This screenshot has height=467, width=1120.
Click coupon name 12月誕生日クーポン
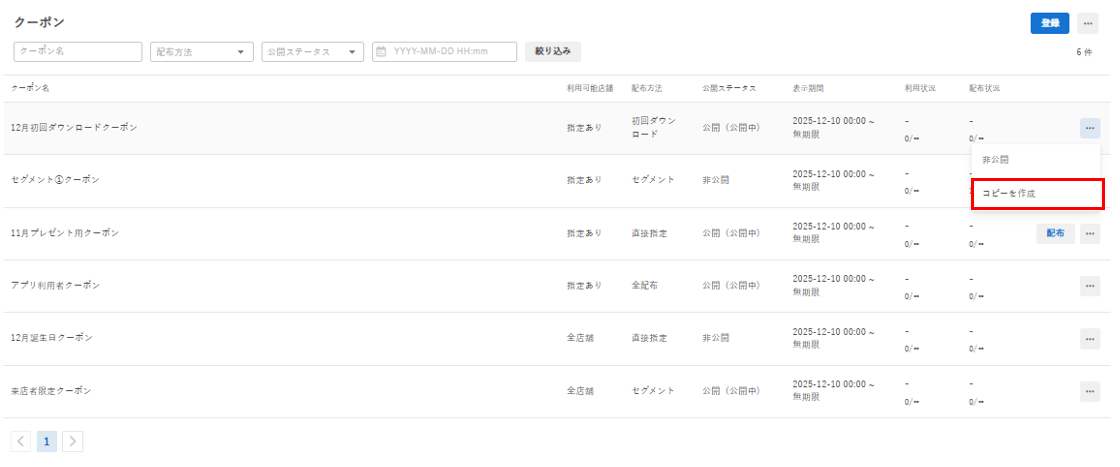pyautogui.click(x=52, y=338)
